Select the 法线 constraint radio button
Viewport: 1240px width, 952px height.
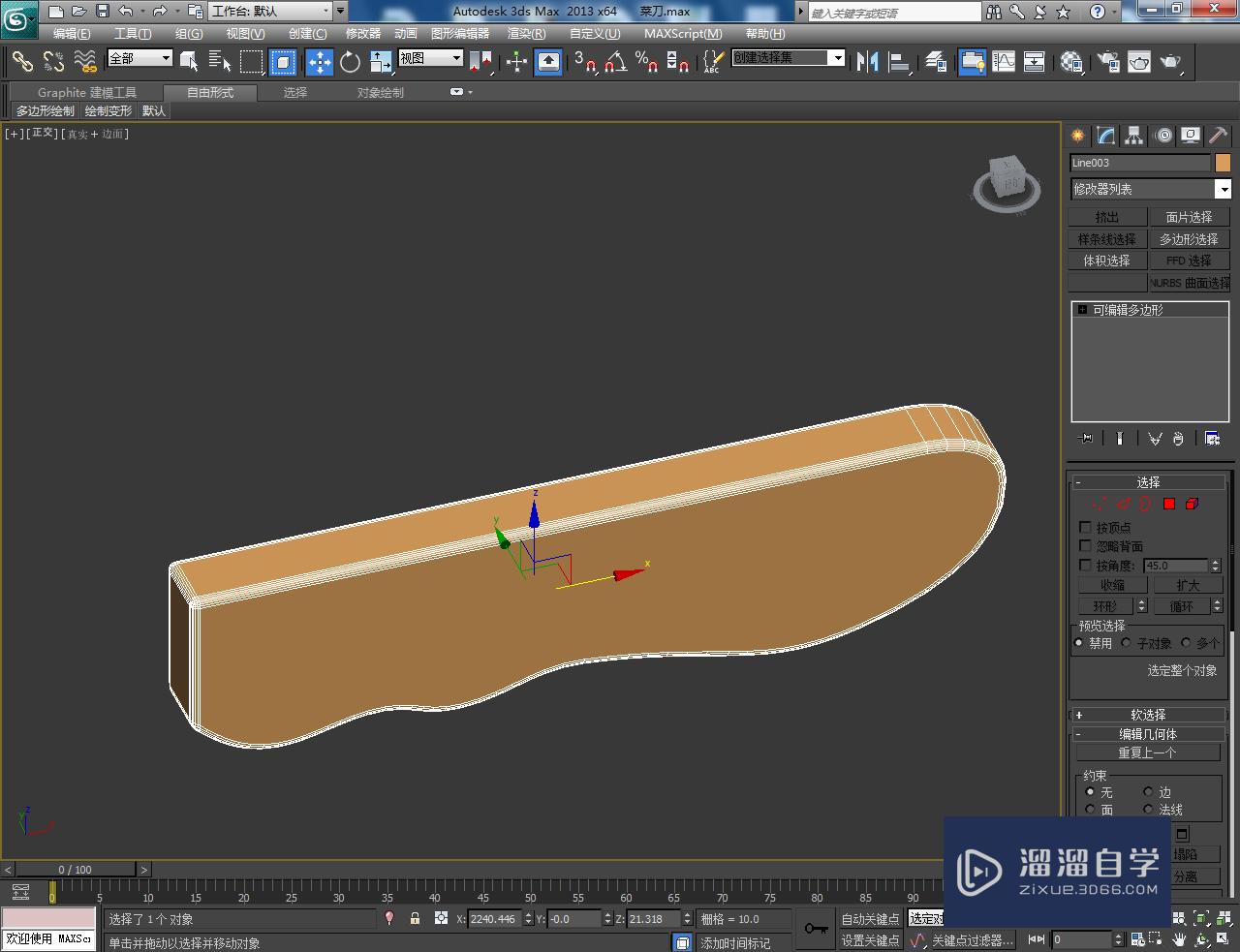pos(1148,809)
